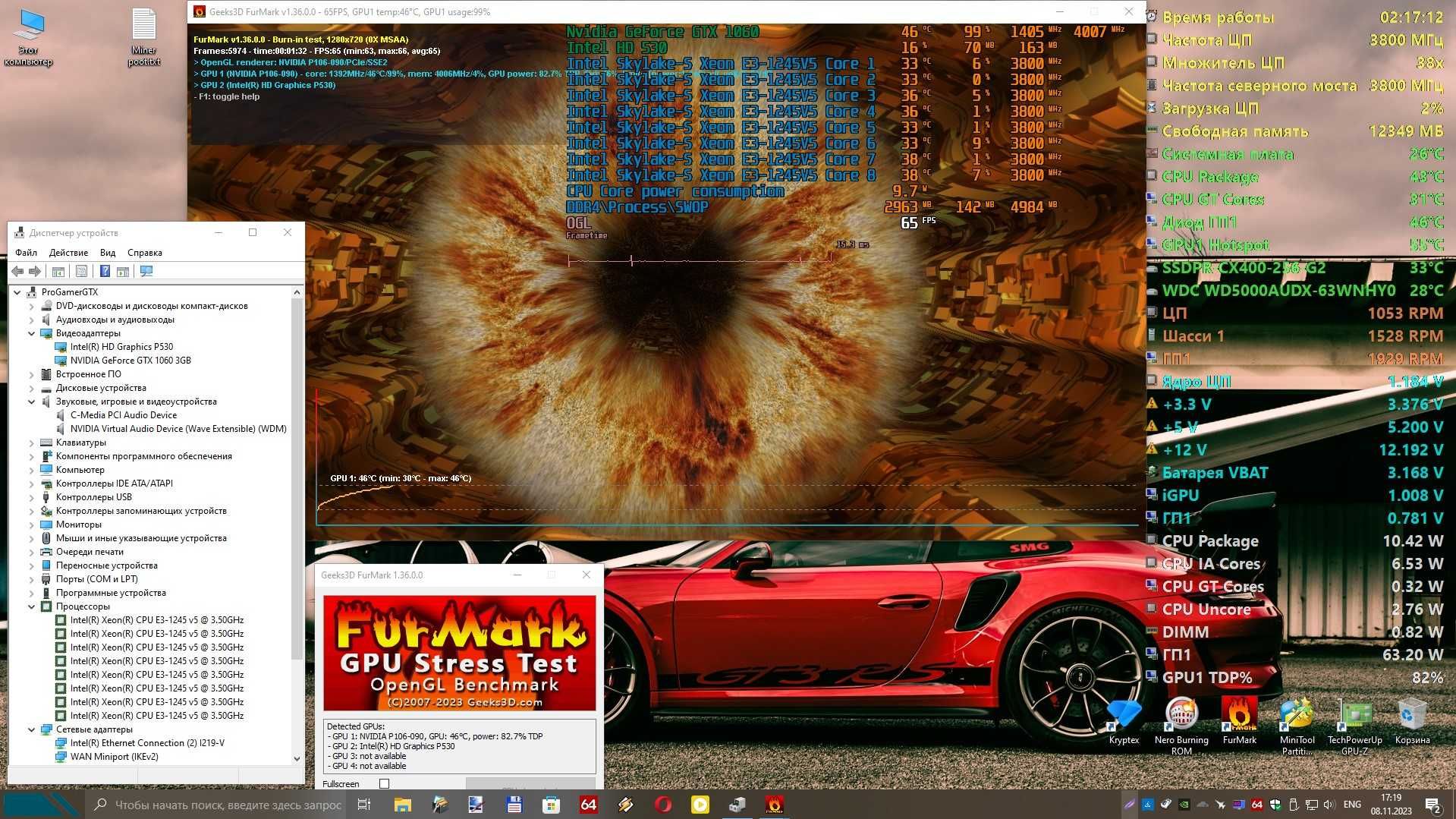Click the show/hide action pane toolbar icon
1456x819 pixels.
[x=123, y=272]
